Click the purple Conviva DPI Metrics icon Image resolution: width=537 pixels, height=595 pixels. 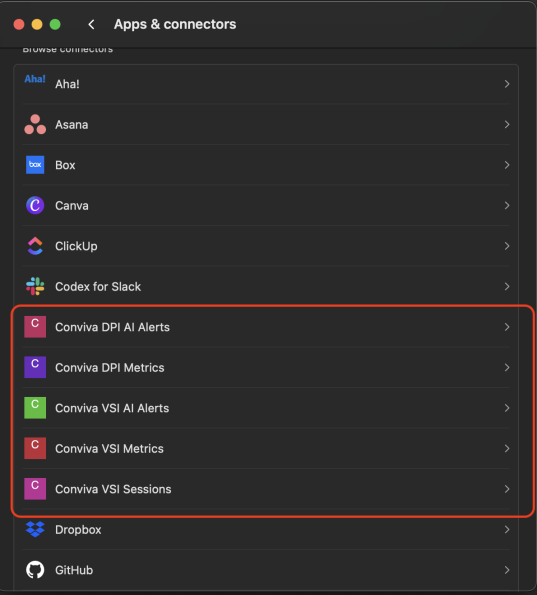tap(35, 367)
